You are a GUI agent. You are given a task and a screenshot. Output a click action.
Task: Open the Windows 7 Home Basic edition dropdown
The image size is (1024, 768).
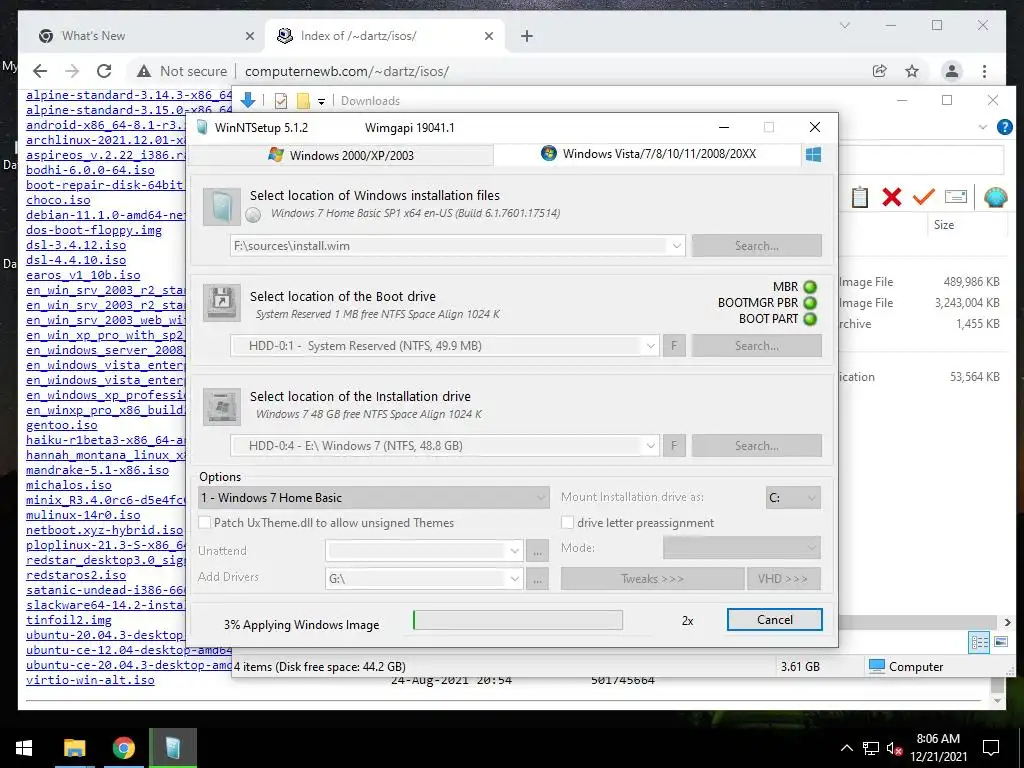[x=373, y=498]
